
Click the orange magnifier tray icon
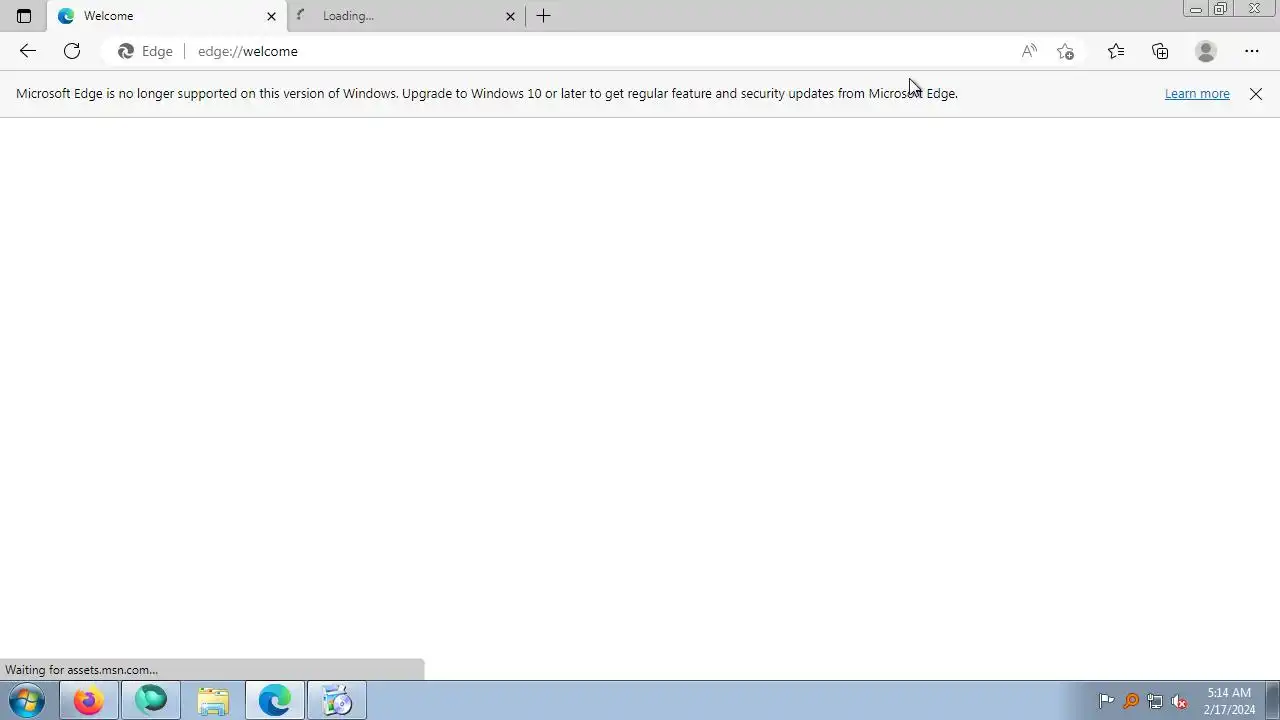1131,701
